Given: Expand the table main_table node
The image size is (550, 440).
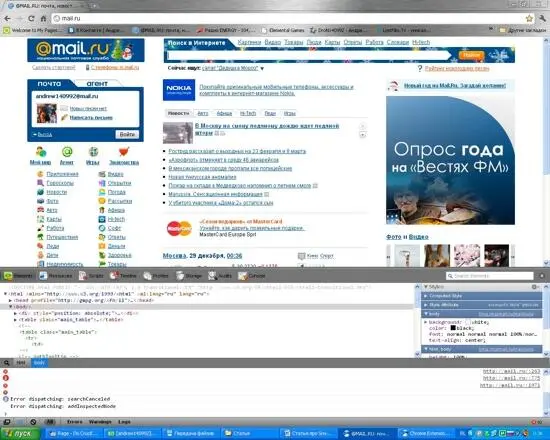Looking at the screenshot, I should pos(16,320).
